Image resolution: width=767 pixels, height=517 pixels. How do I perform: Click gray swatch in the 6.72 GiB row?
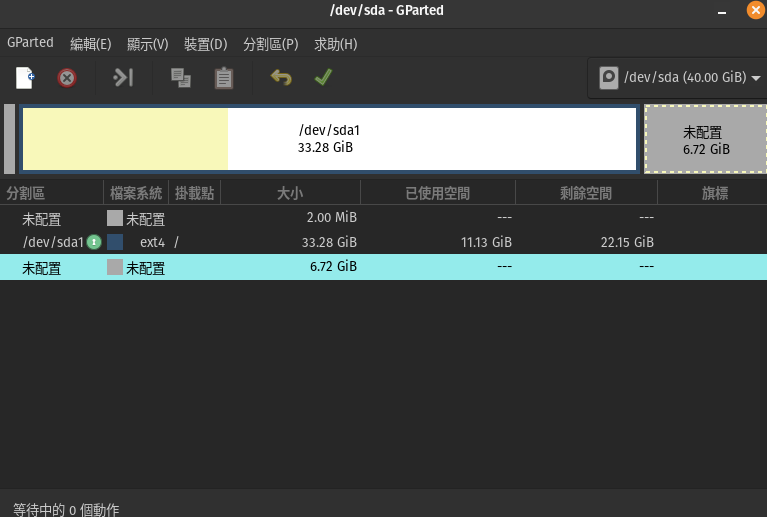coord(115,267)
